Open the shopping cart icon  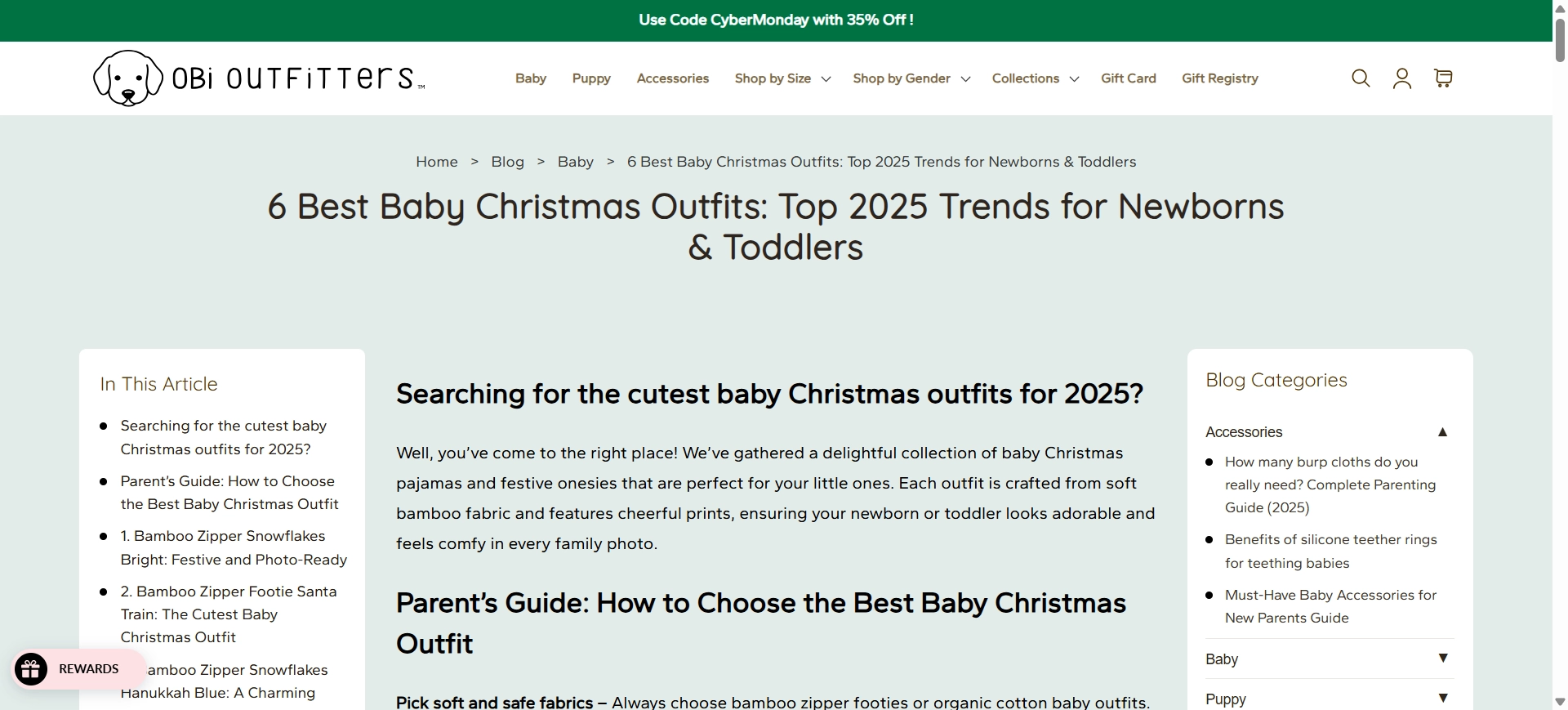pyautogui.click(x=1443, y=78)
